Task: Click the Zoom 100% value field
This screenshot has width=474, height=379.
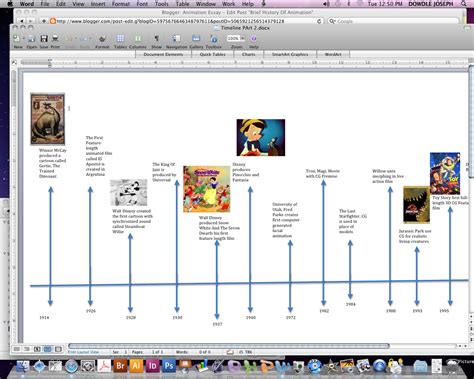Action: tap(233, 39)
